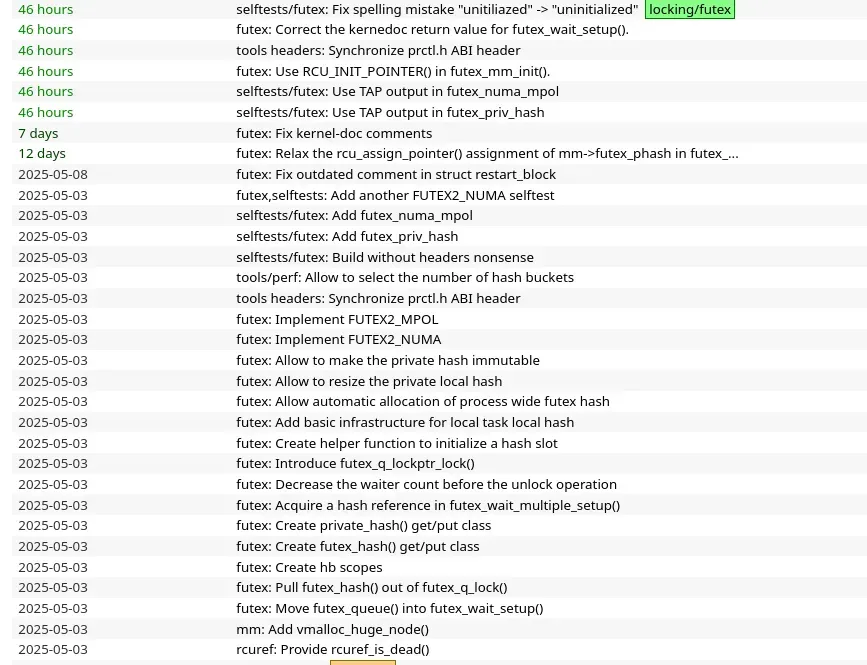Viewport: 867px width, 665px height.
Task: Open commit Use TAP output in futex_priv_hash
Action: pos(390,113)
